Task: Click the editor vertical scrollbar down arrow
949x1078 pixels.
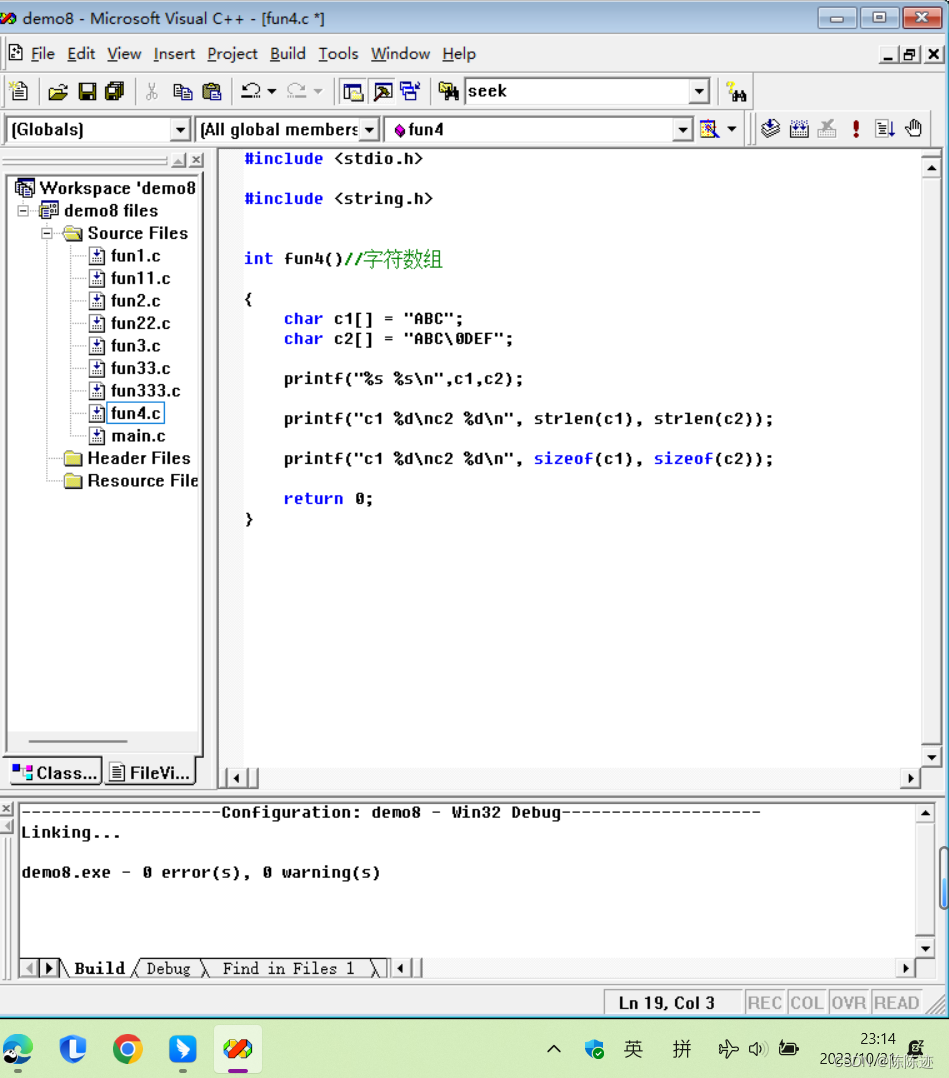Action: click(x=931, y=757)
